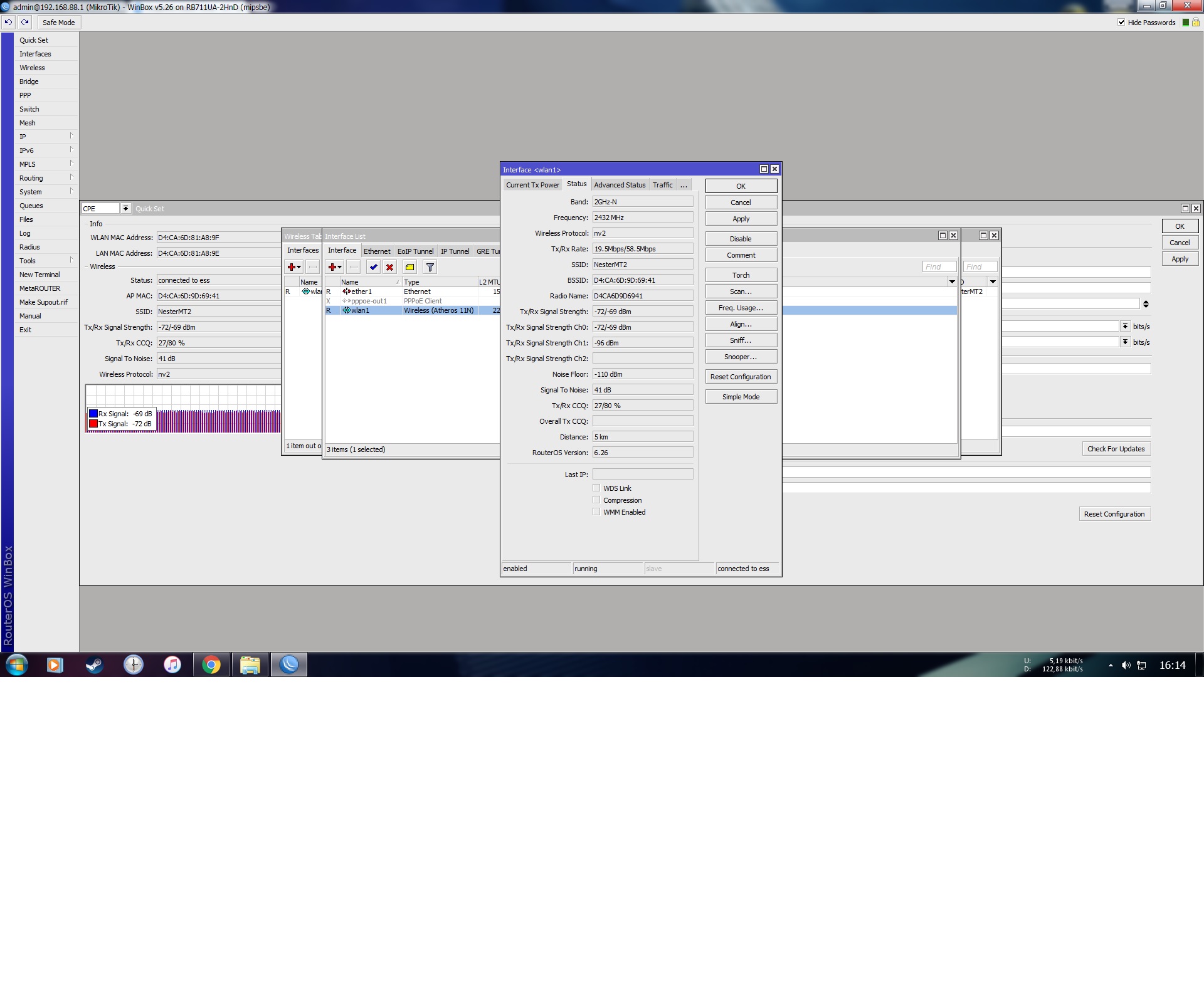Click the yellow comment note icon
Screen dimensions: 1204x1003
(x=409, y=267)
